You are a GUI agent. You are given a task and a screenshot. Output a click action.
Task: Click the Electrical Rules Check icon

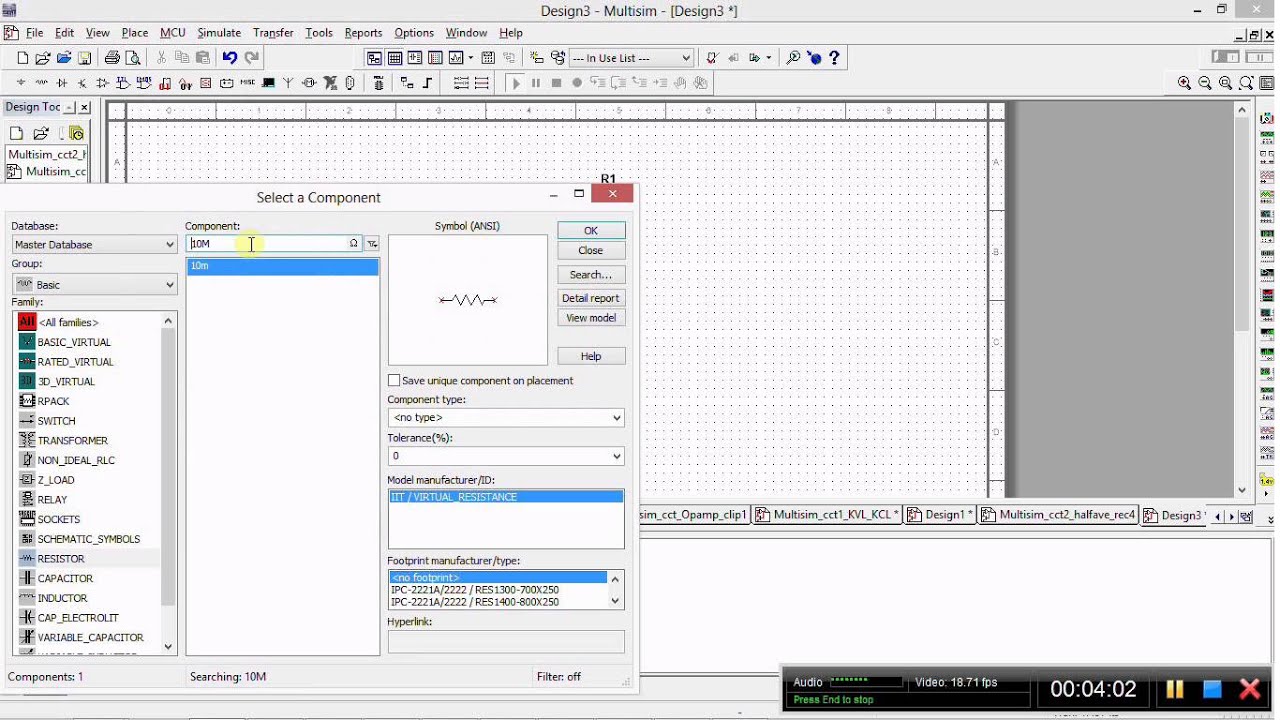point(711,58)
